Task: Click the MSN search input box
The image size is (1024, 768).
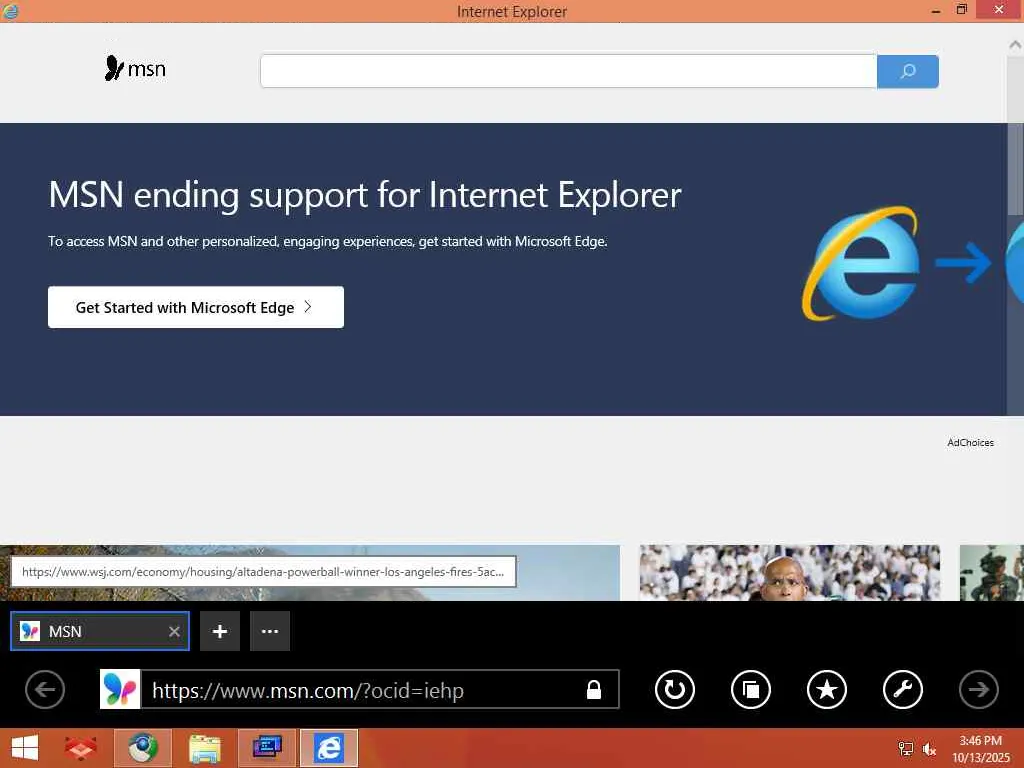Action: click(x=568, y=71)
